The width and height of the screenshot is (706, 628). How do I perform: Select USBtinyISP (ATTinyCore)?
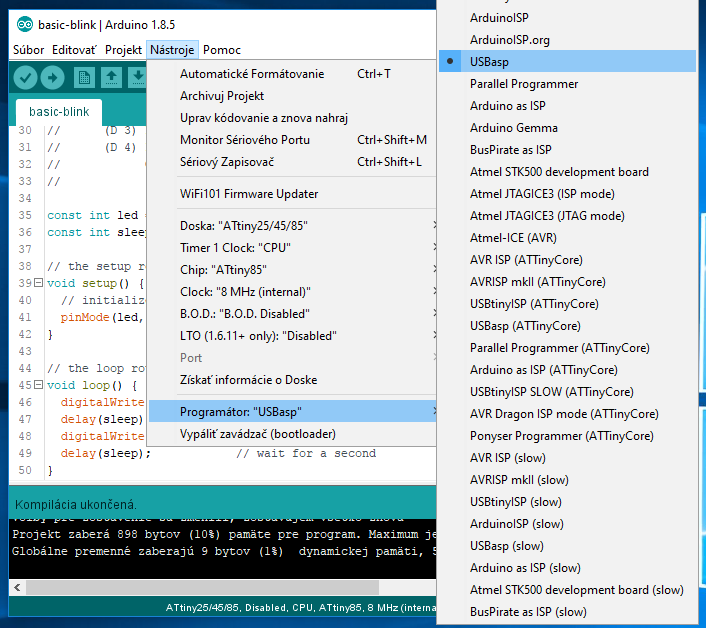coord(567,304)
